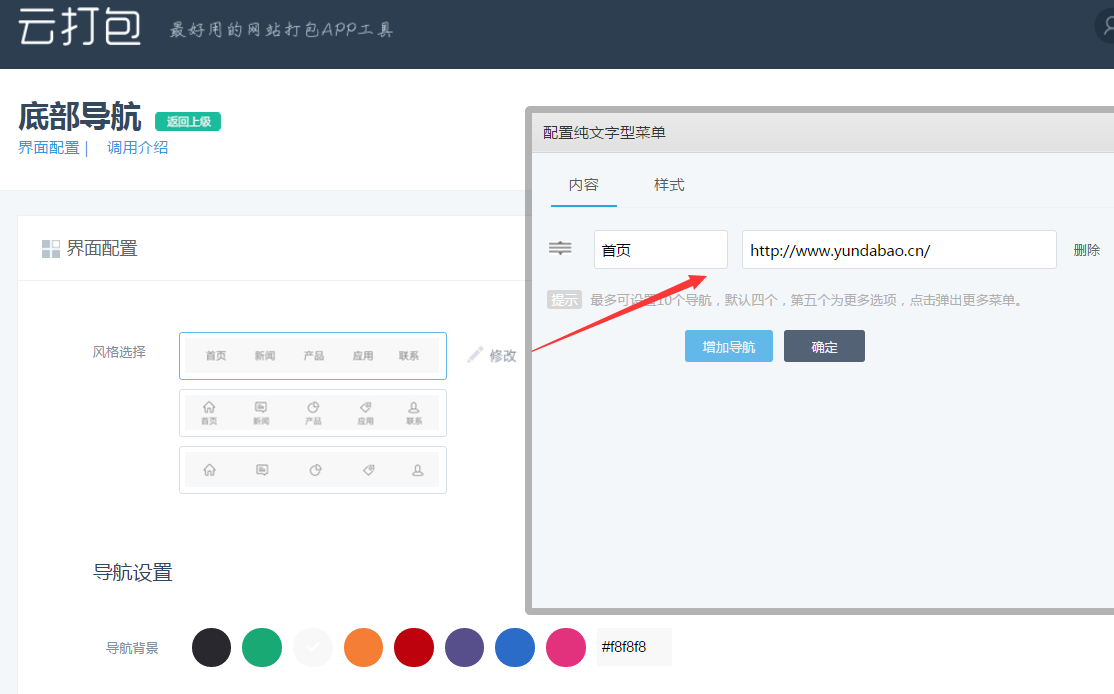Select the text-only navigation style
Screen dimensions: 1114x694
click(x=312, y=356)
